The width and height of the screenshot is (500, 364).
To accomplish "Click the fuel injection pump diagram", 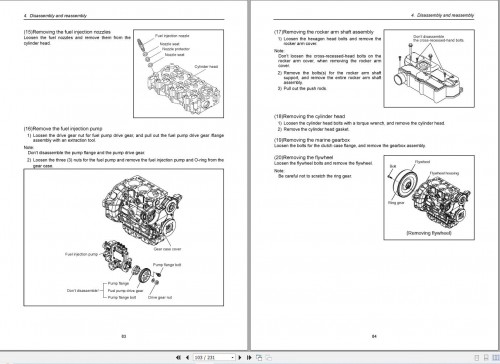I will point(124,237).
